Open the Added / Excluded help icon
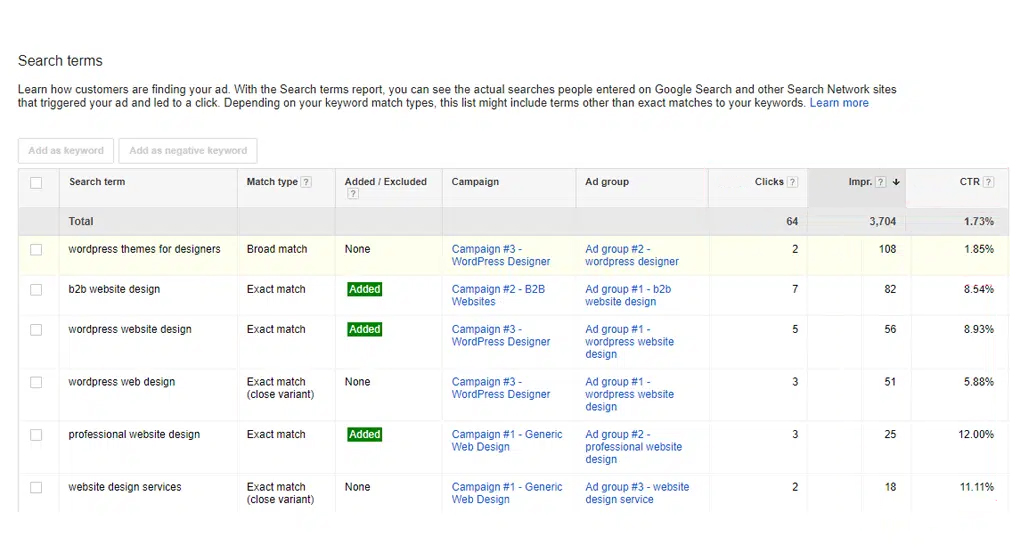 pos(353,194)
